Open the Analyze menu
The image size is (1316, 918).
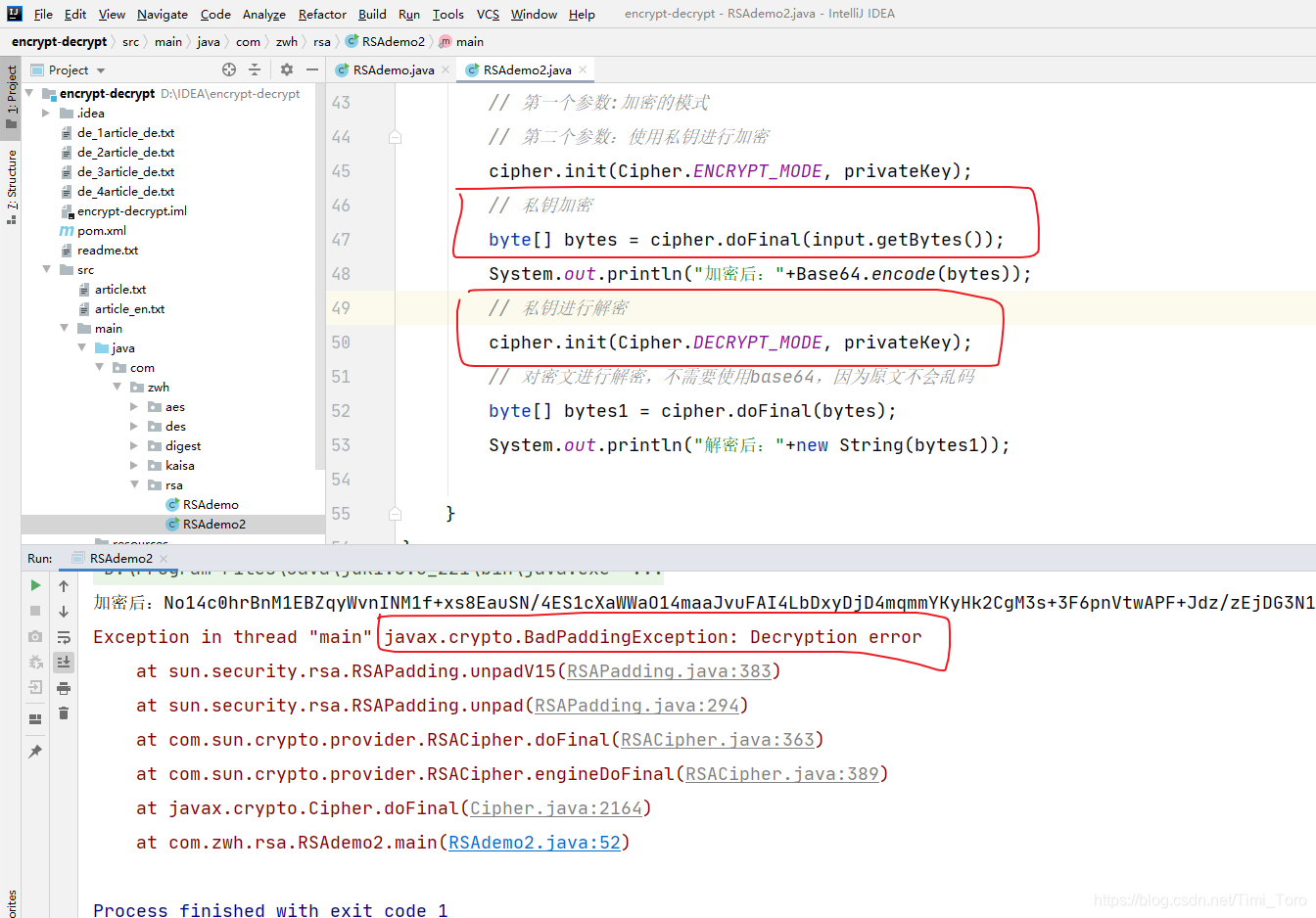(x=264, y=14)
